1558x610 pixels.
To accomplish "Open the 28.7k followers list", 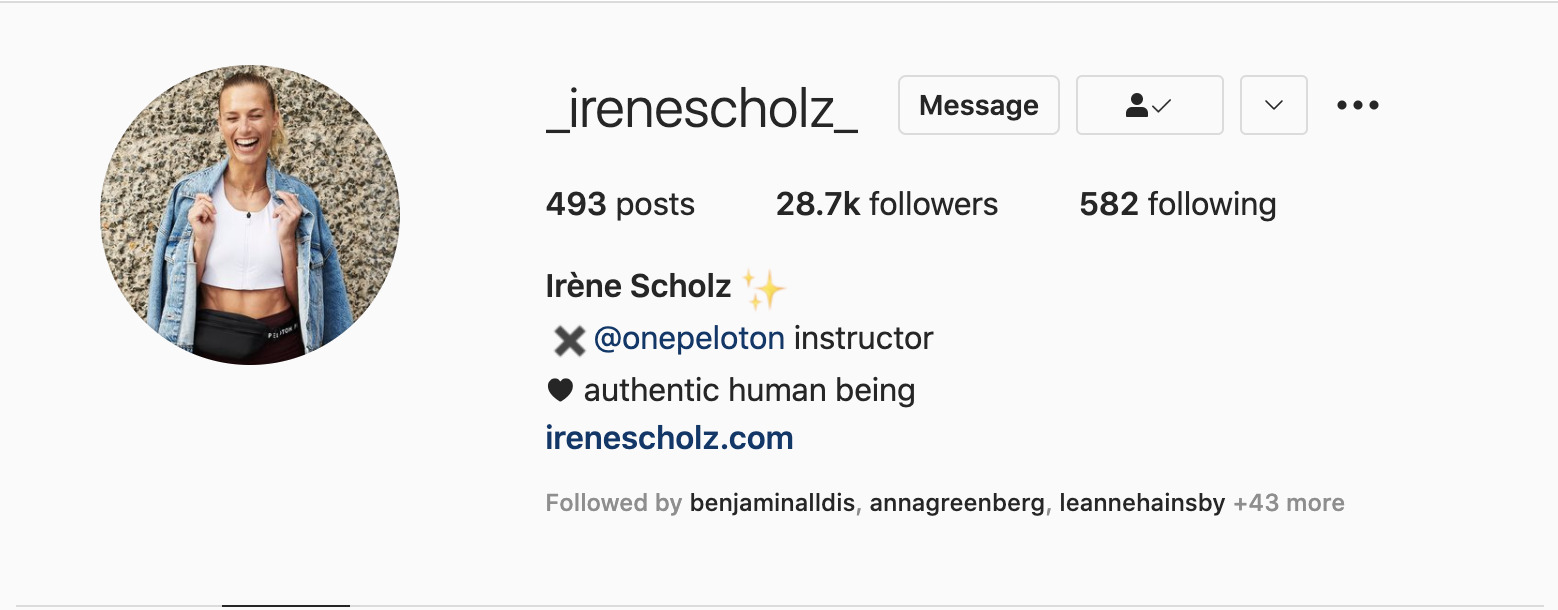I will pyautogui.click(x=886, y=205).
